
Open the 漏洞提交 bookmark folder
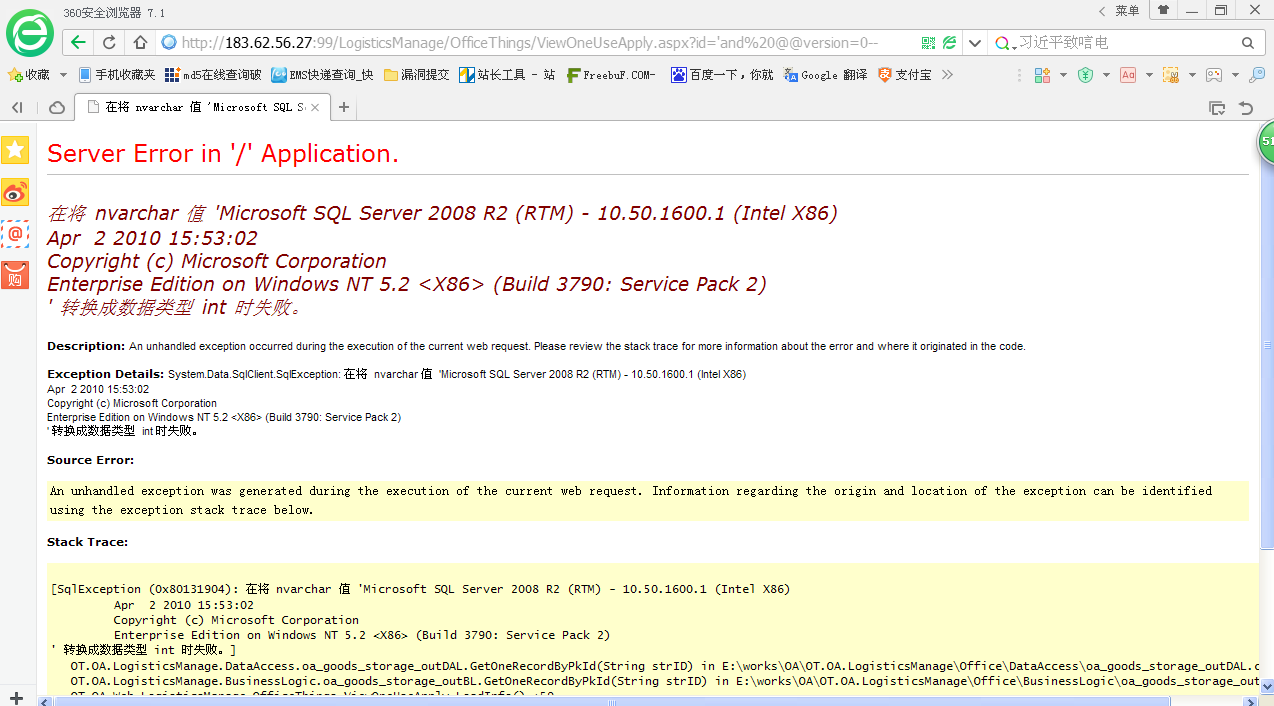click(417, 75)
